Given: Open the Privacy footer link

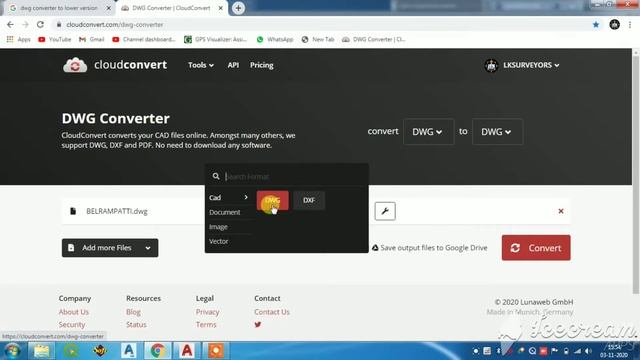Looking at the screenshot, I should [x=207, y=312].
